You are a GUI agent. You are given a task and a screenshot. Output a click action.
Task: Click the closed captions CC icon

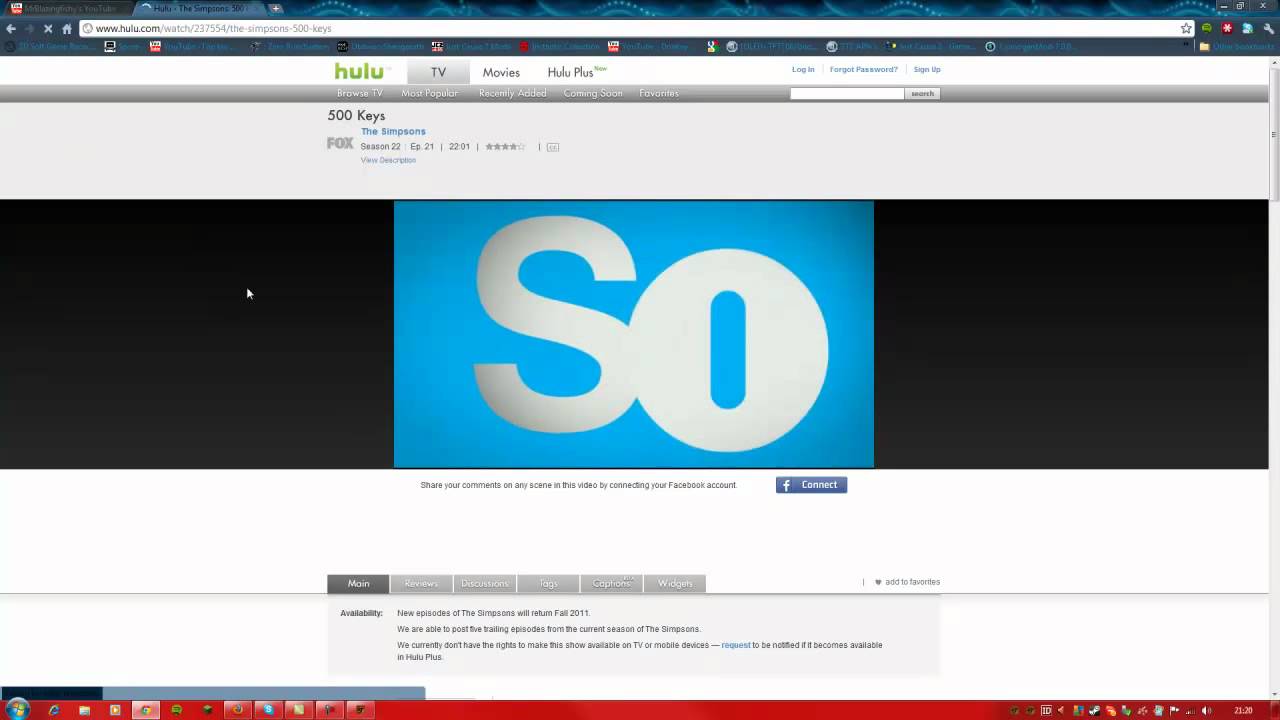552,147
